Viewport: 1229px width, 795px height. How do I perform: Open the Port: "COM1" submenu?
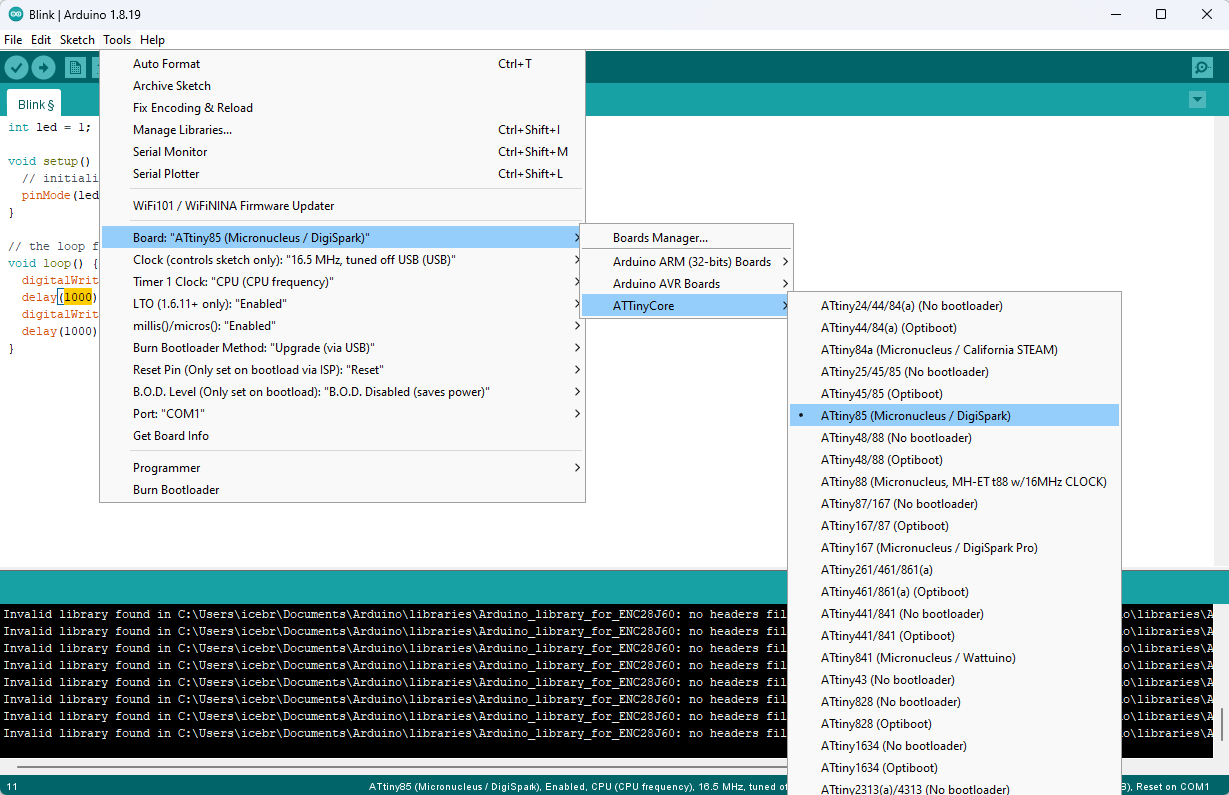[x=168, y=413]
